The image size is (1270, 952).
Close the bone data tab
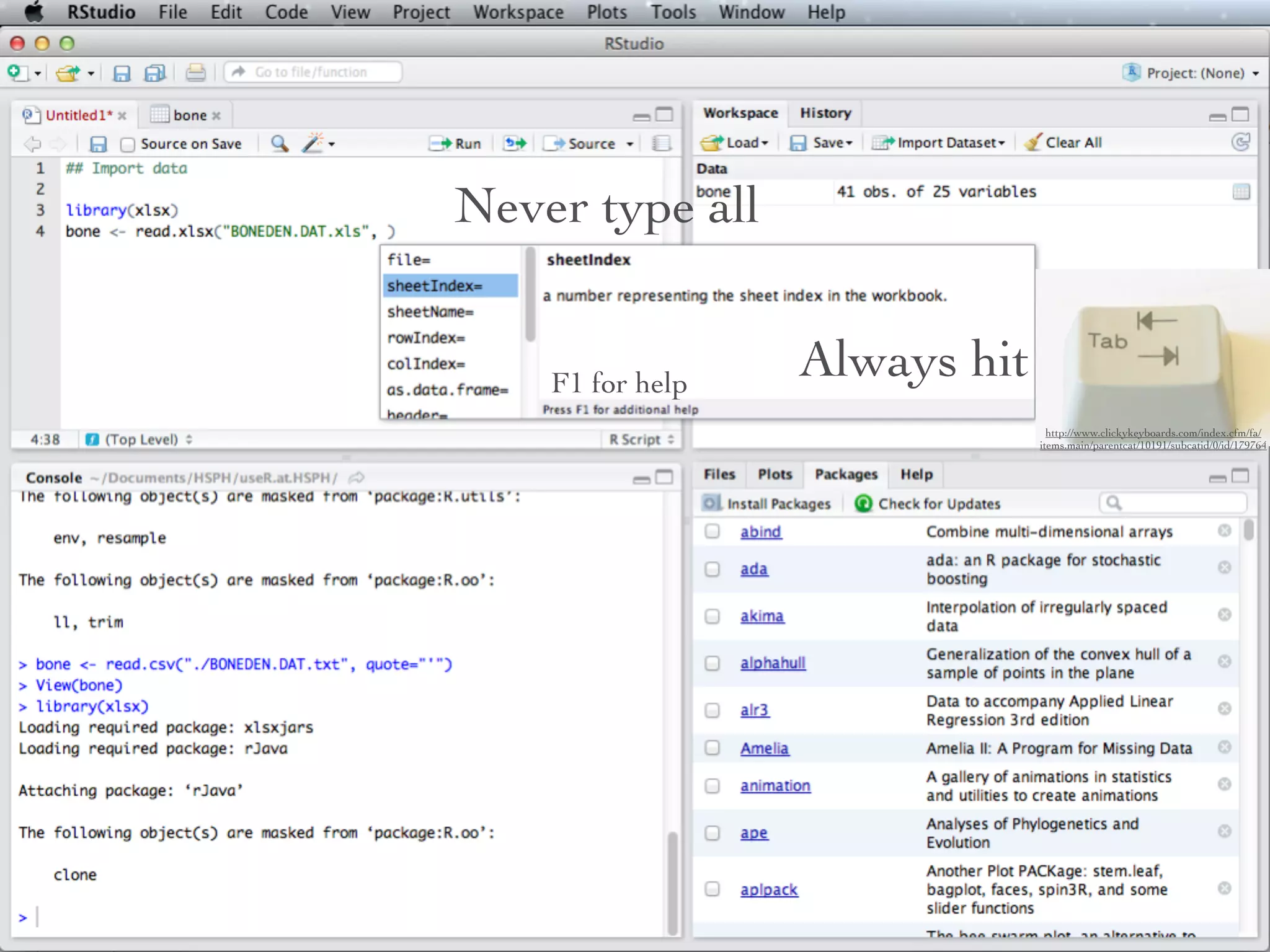coord(216,116)
